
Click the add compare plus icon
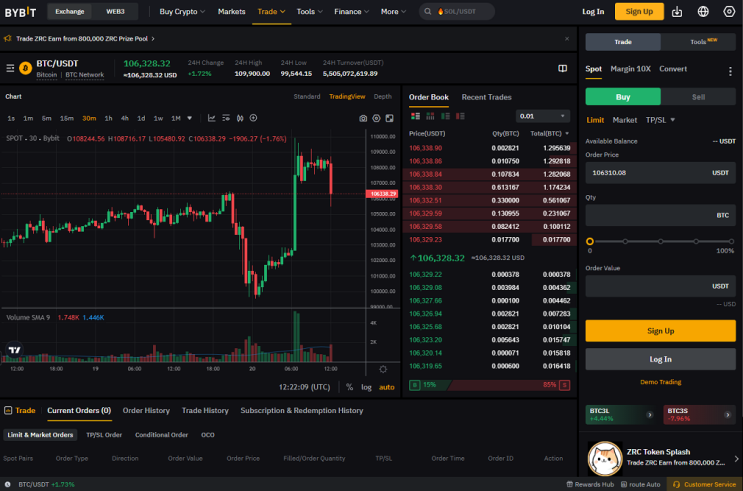254,118
